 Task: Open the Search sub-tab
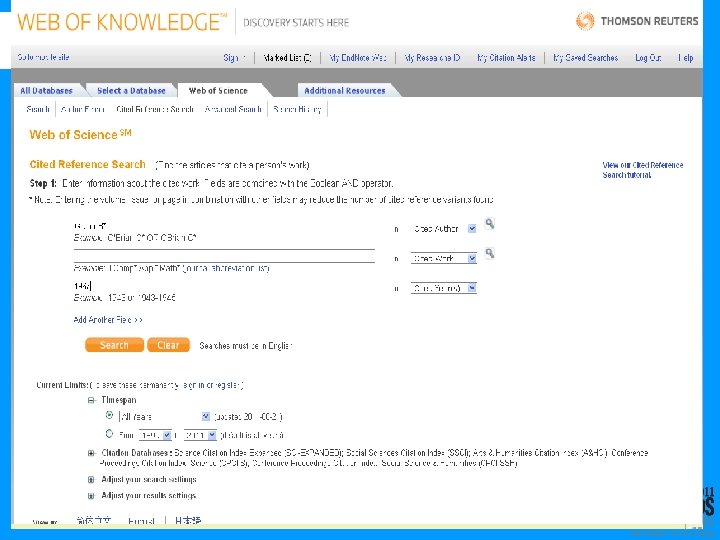(38, 109)
